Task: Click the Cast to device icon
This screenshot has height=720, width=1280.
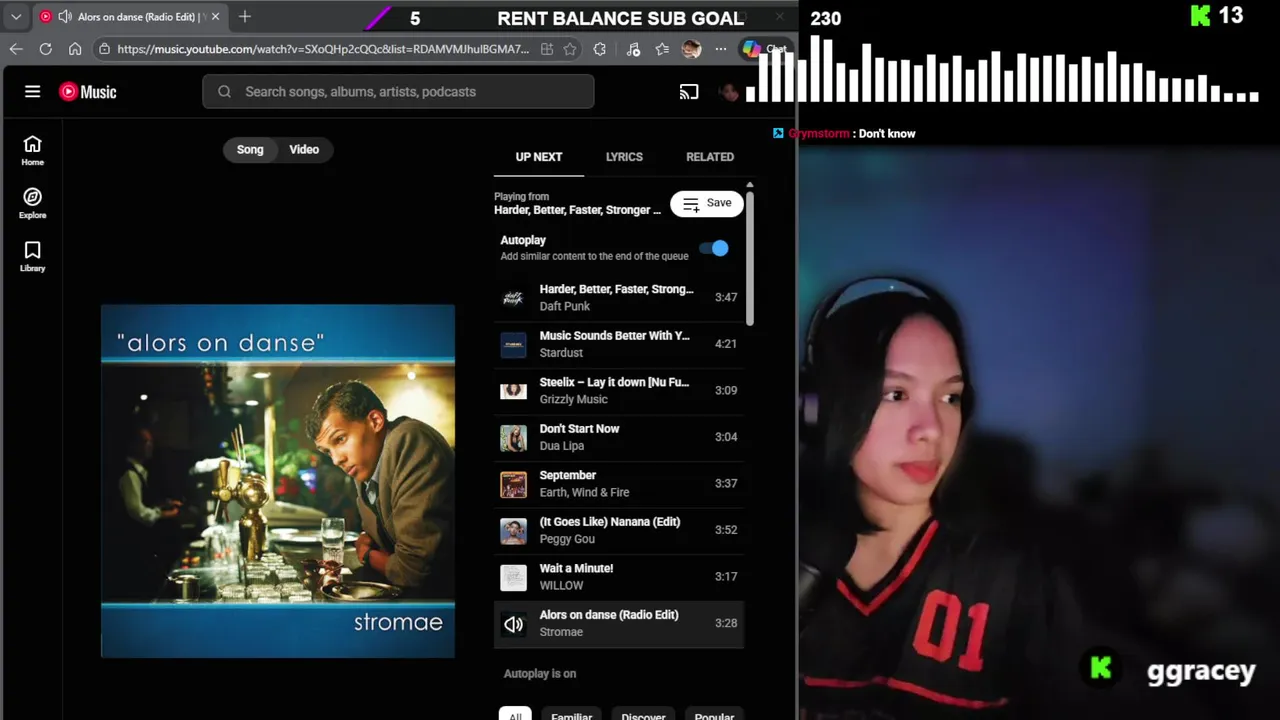Action: click(689, 92)
